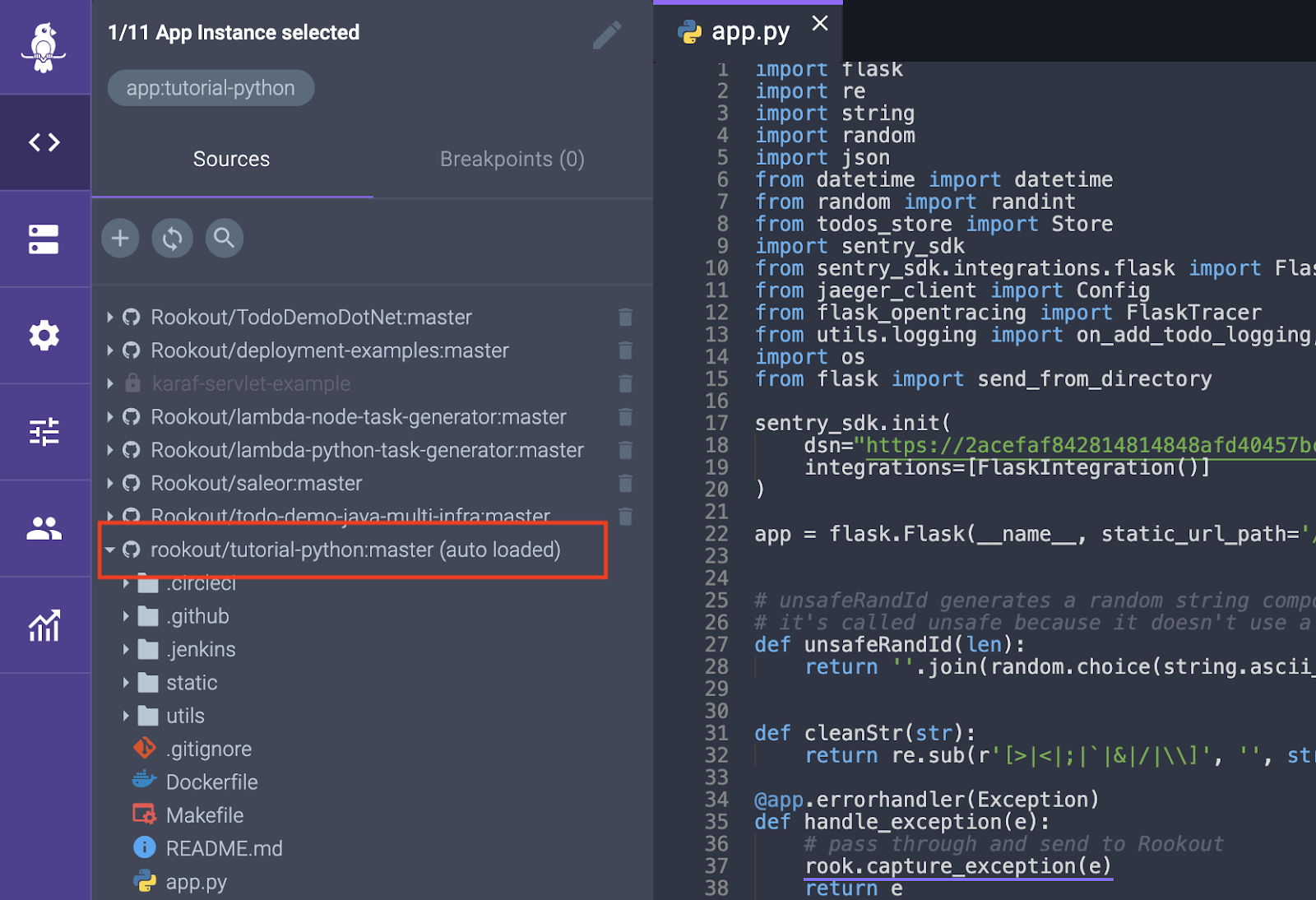Image resolution: width=1316 pixels, height=900 pixels.
Task: Delete lambda-python-task-generator source
Action: click(x=625, y=450)
